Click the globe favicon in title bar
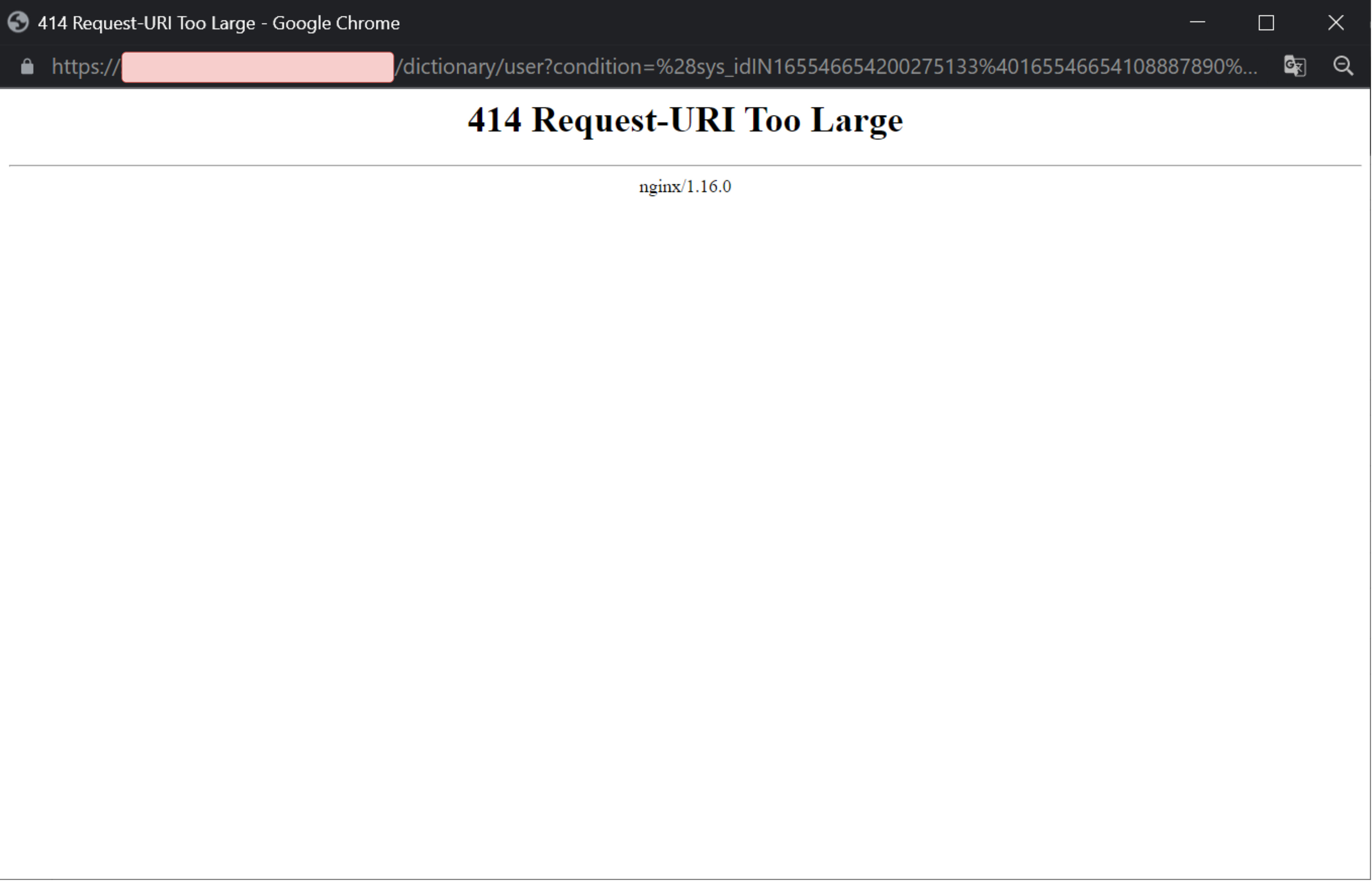Image resolution: width=1372 pixels, height=882 pixels. (x=18, y=23)
